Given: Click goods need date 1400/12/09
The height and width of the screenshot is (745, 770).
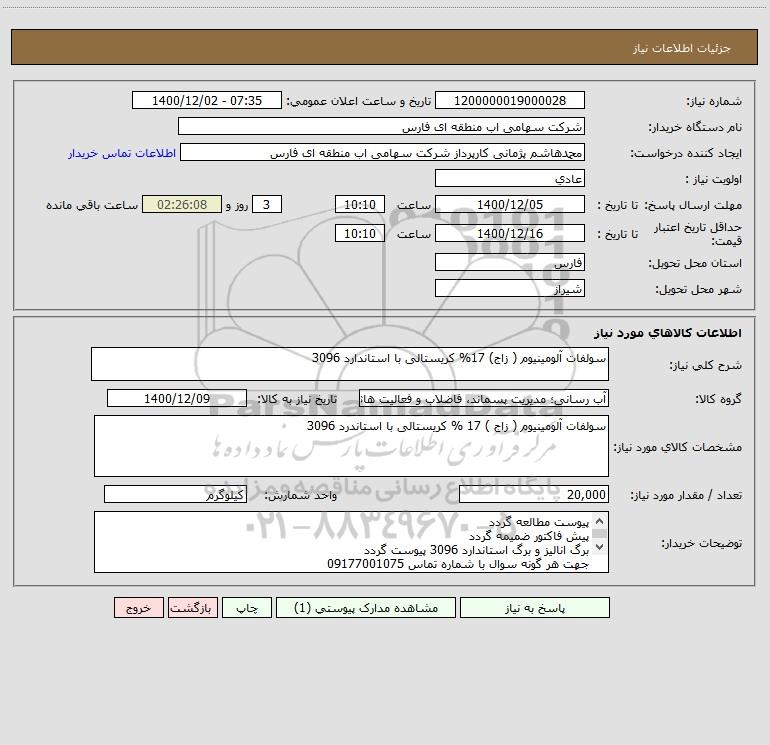Looking at the screenshot, I should click(177, 398).
